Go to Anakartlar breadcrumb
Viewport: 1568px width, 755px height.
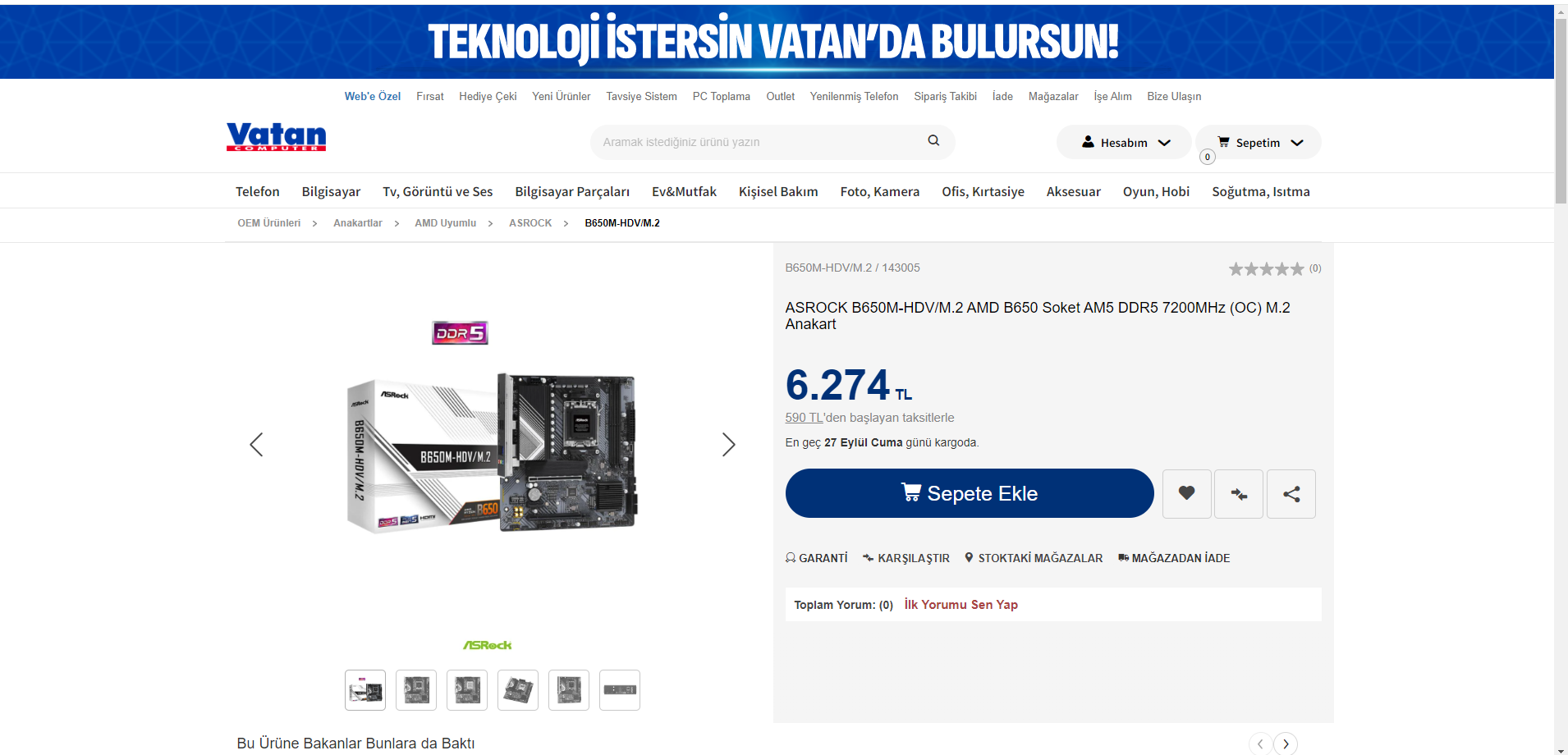tap(358, 223)
